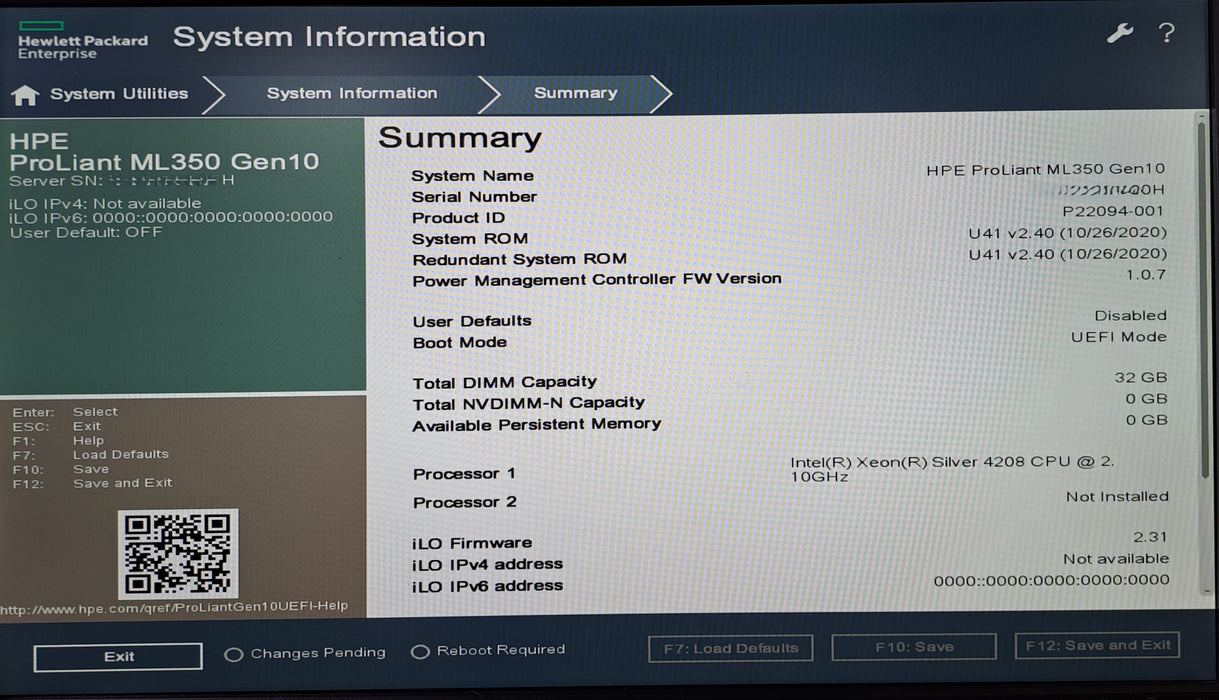Select the Serial Number row label

tap(475, 197)
